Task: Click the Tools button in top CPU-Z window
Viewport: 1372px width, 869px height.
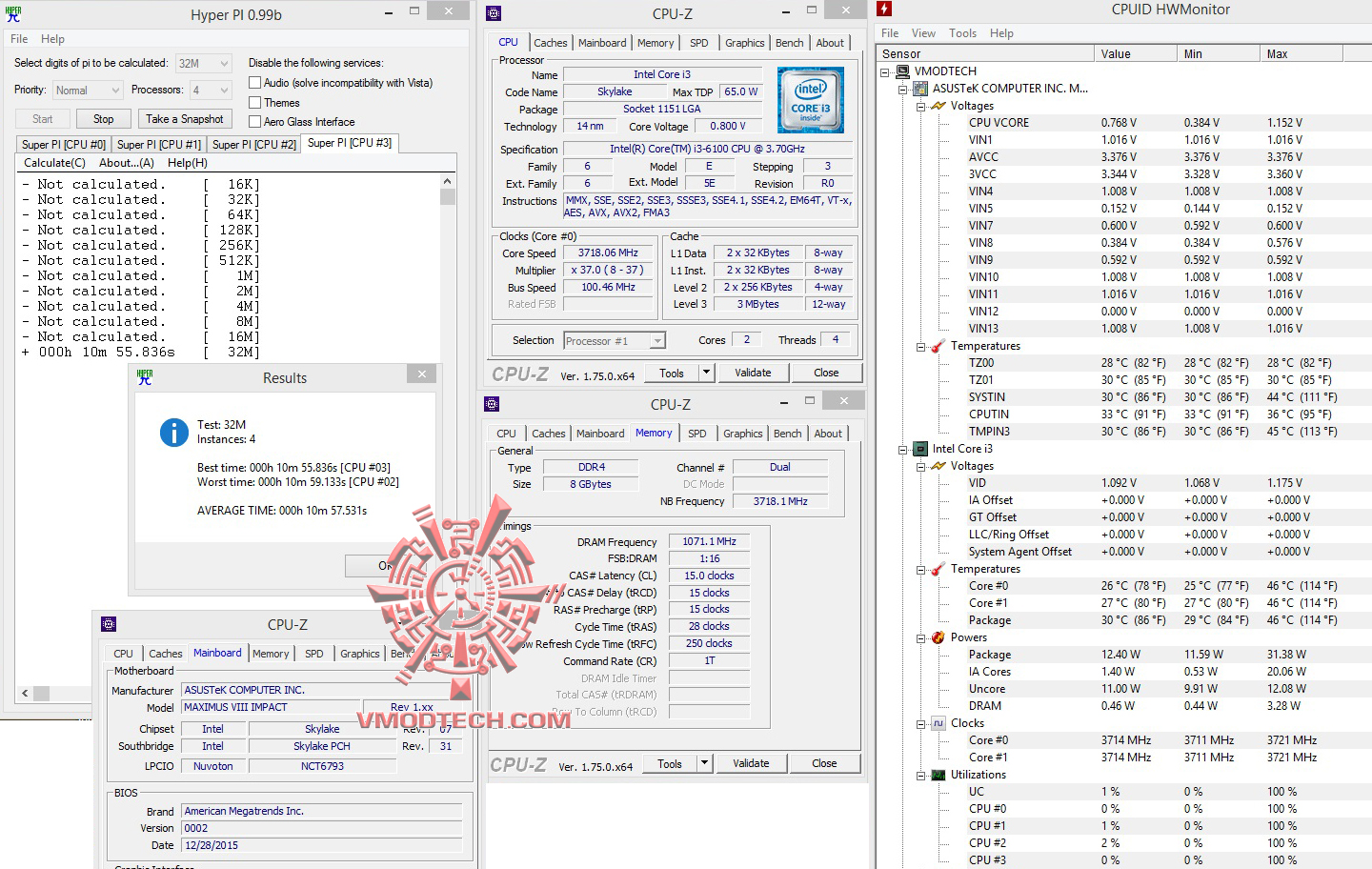Action: tap(672, 373)
